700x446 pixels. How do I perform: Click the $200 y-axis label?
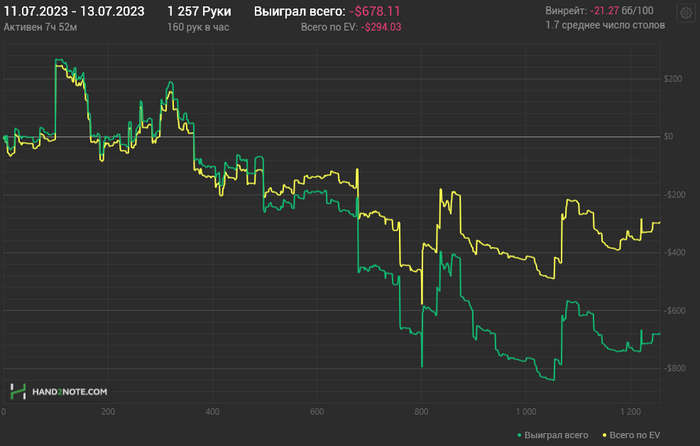(x=673, y=79)
